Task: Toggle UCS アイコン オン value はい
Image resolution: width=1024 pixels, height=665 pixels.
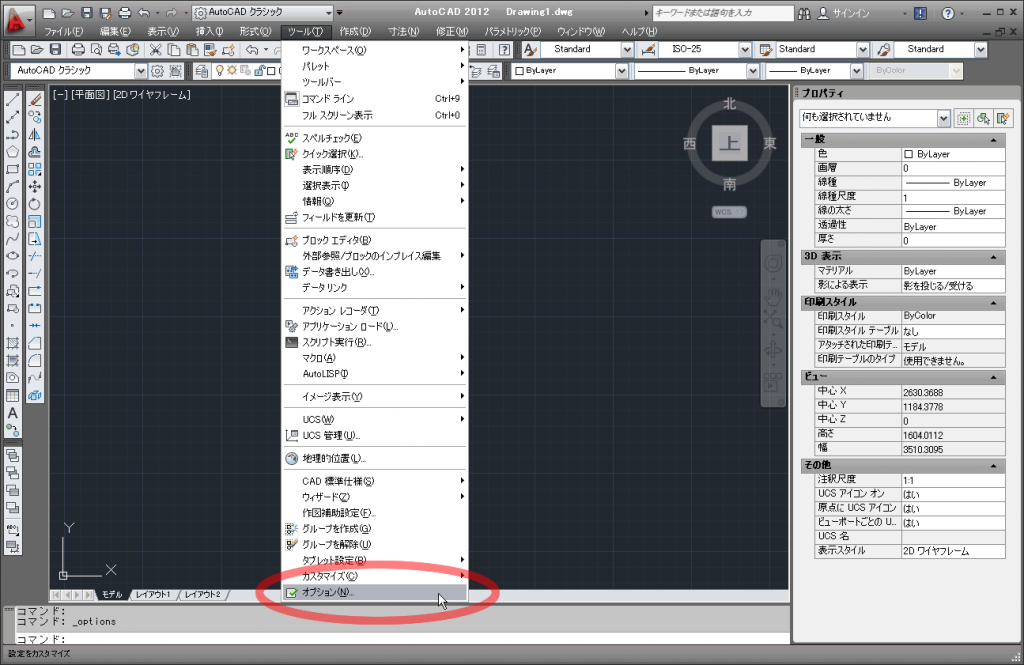Action: (953, 494)
